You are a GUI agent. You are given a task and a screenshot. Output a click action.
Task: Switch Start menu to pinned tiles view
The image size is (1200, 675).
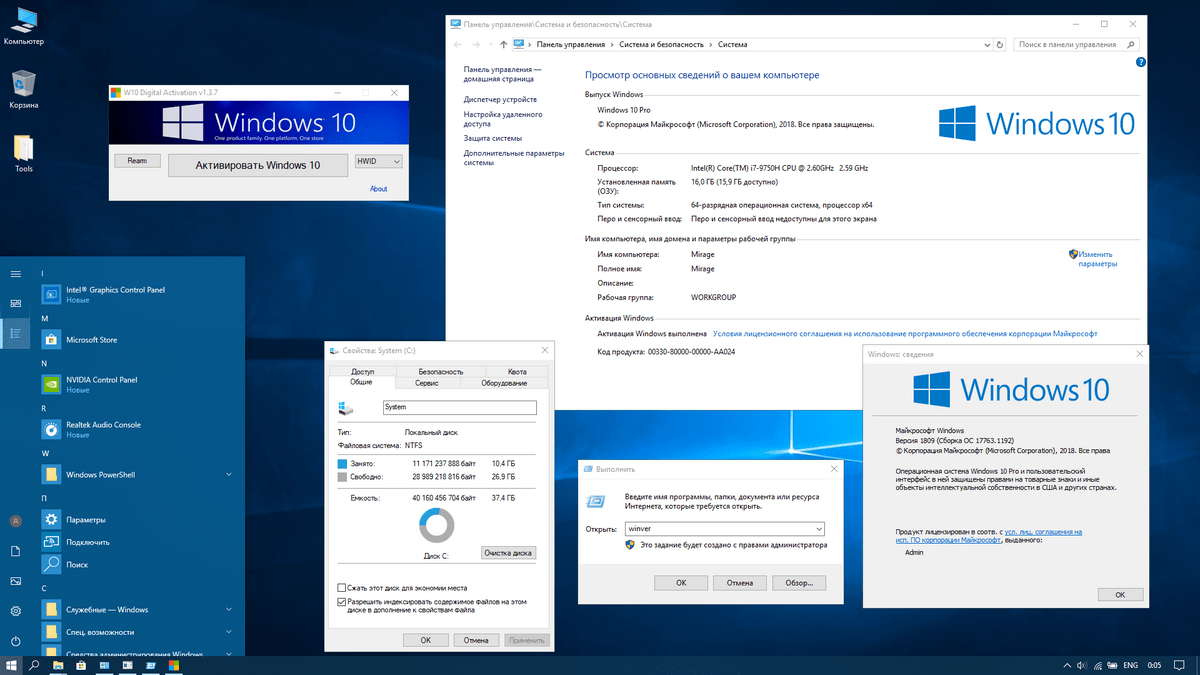tap(15, 303)
